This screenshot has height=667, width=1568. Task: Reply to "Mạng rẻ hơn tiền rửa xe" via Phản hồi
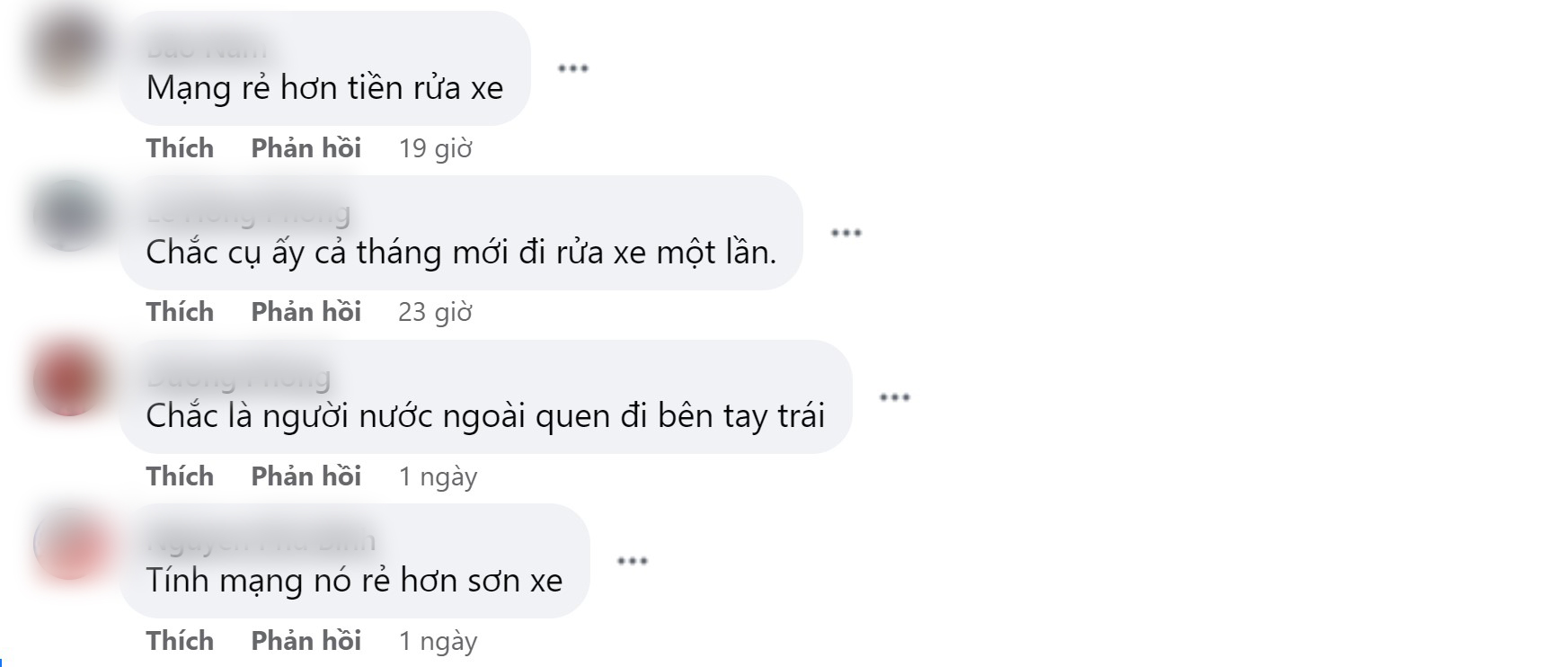click(x=306, y=148)
